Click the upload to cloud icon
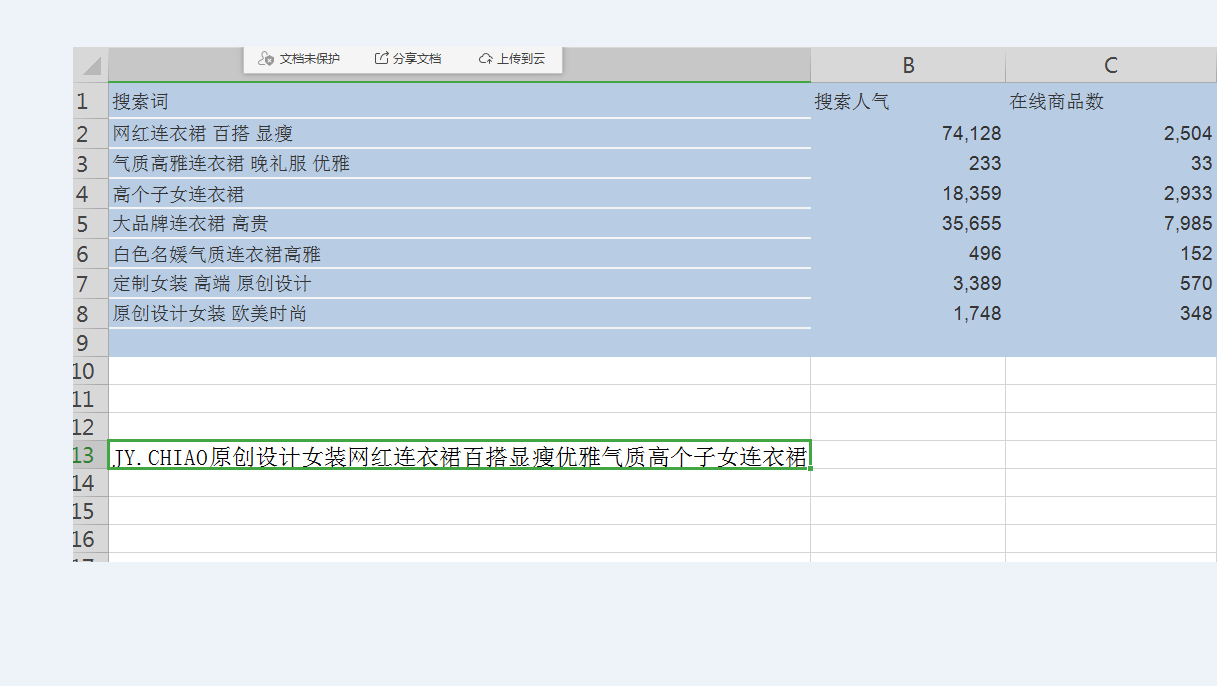 point(486,59)
